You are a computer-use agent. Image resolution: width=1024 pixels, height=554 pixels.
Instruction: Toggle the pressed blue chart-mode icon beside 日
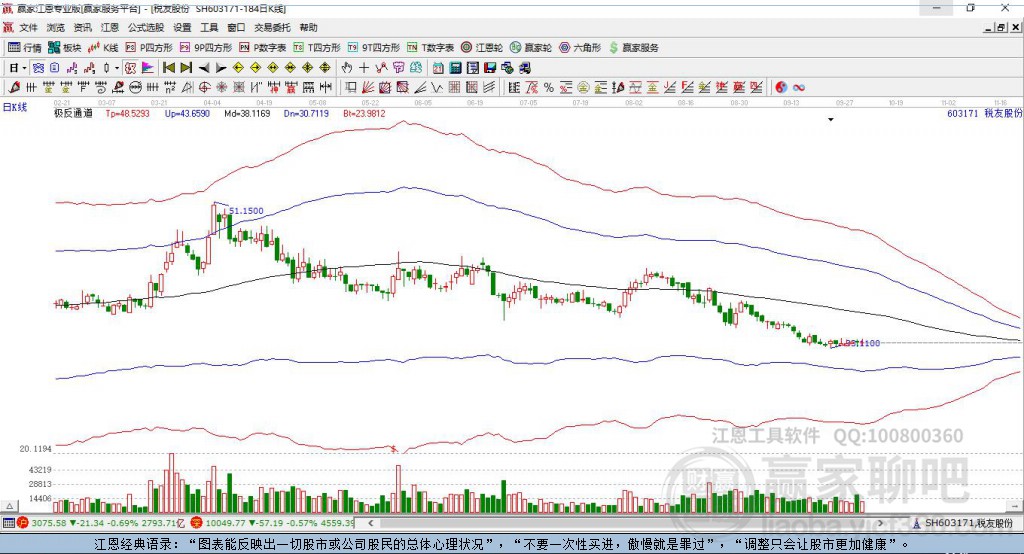pyautogui.click(x=38, y=68)
